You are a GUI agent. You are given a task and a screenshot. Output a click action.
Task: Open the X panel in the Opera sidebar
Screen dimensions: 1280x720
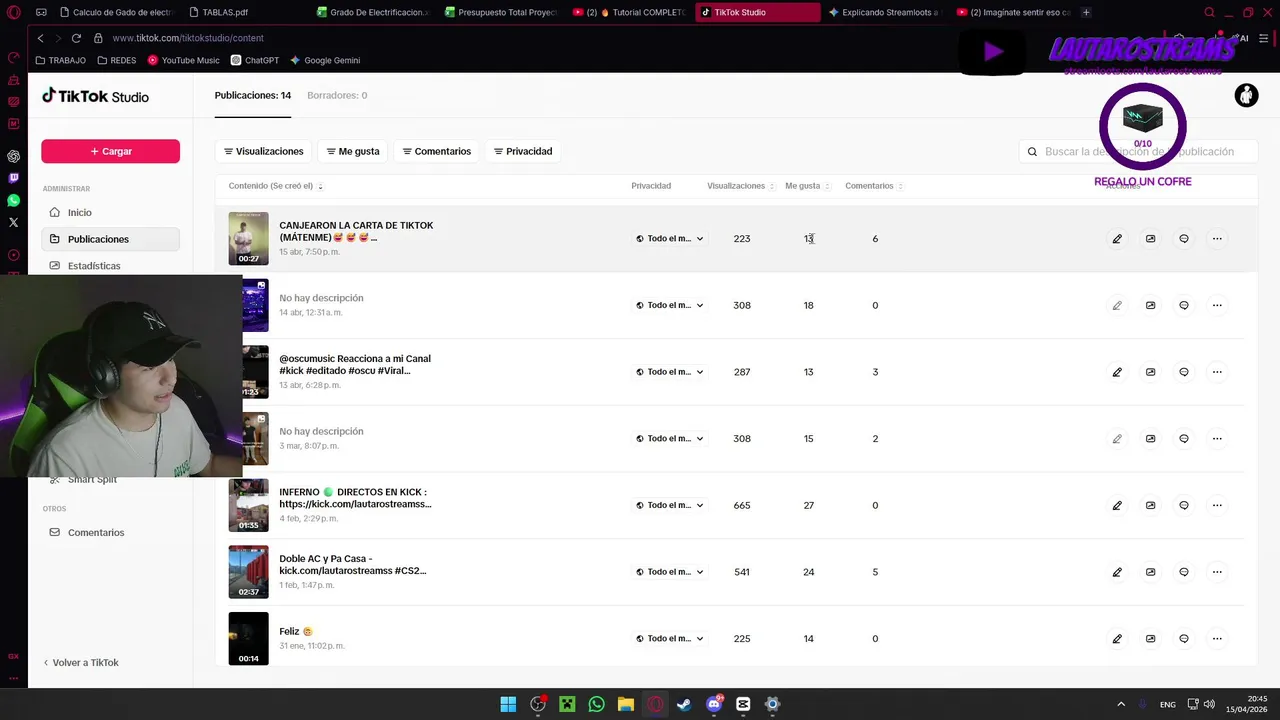click(13, 222)
